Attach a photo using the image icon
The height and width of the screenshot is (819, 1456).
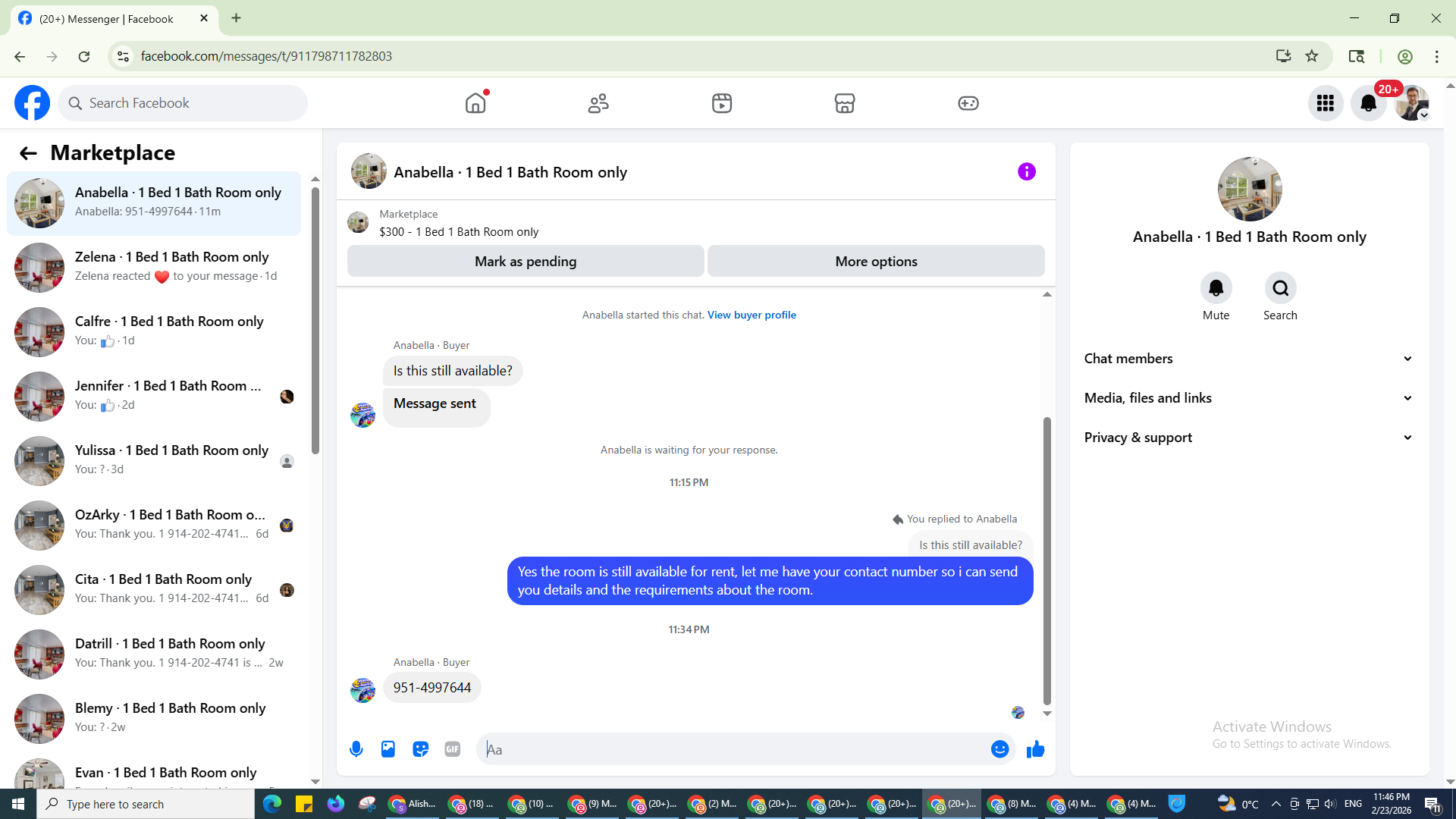(x=388, y=749)
